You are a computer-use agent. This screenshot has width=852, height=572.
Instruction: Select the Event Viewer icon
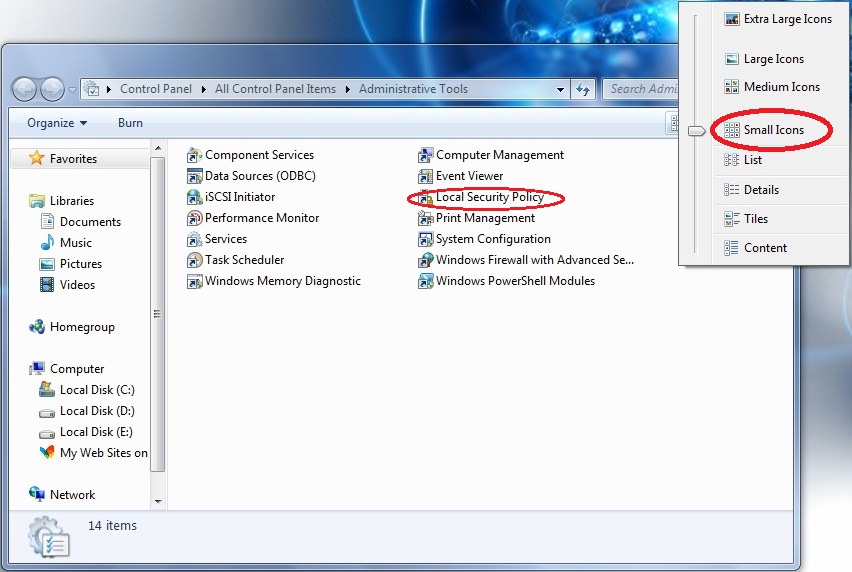tap(425, 177)
